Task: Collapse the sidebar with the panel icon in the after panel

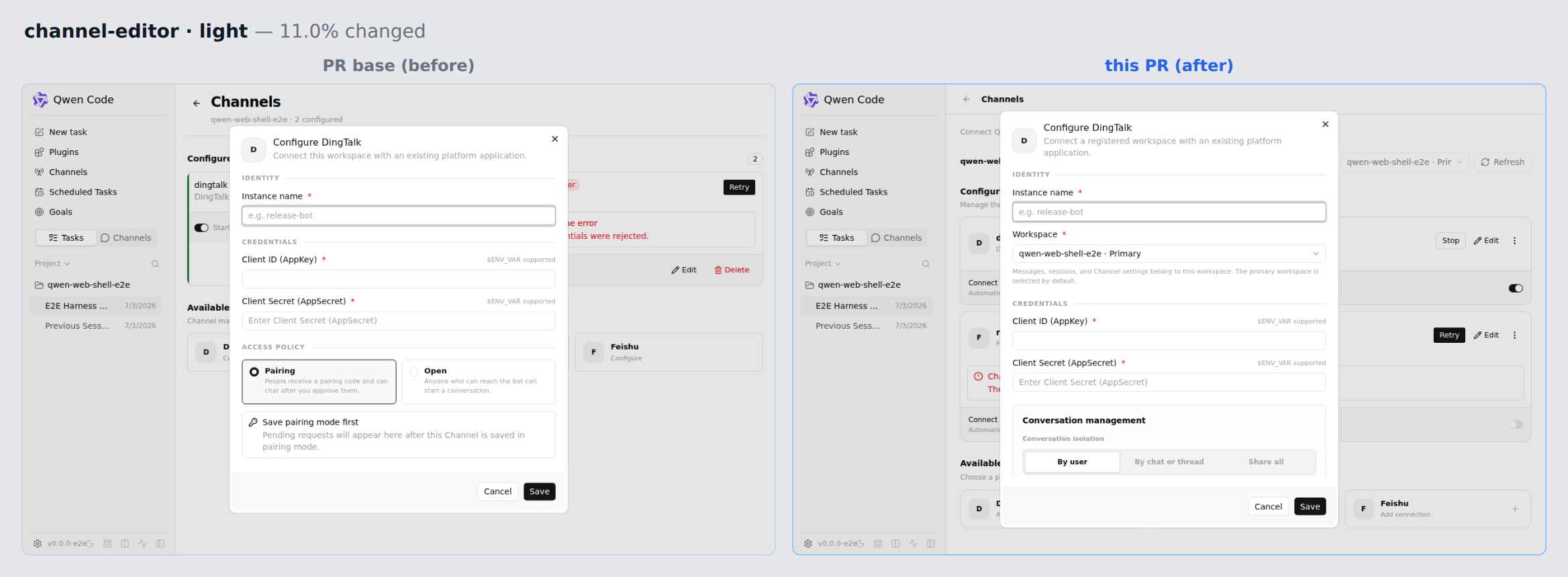Action: [931, 543]
